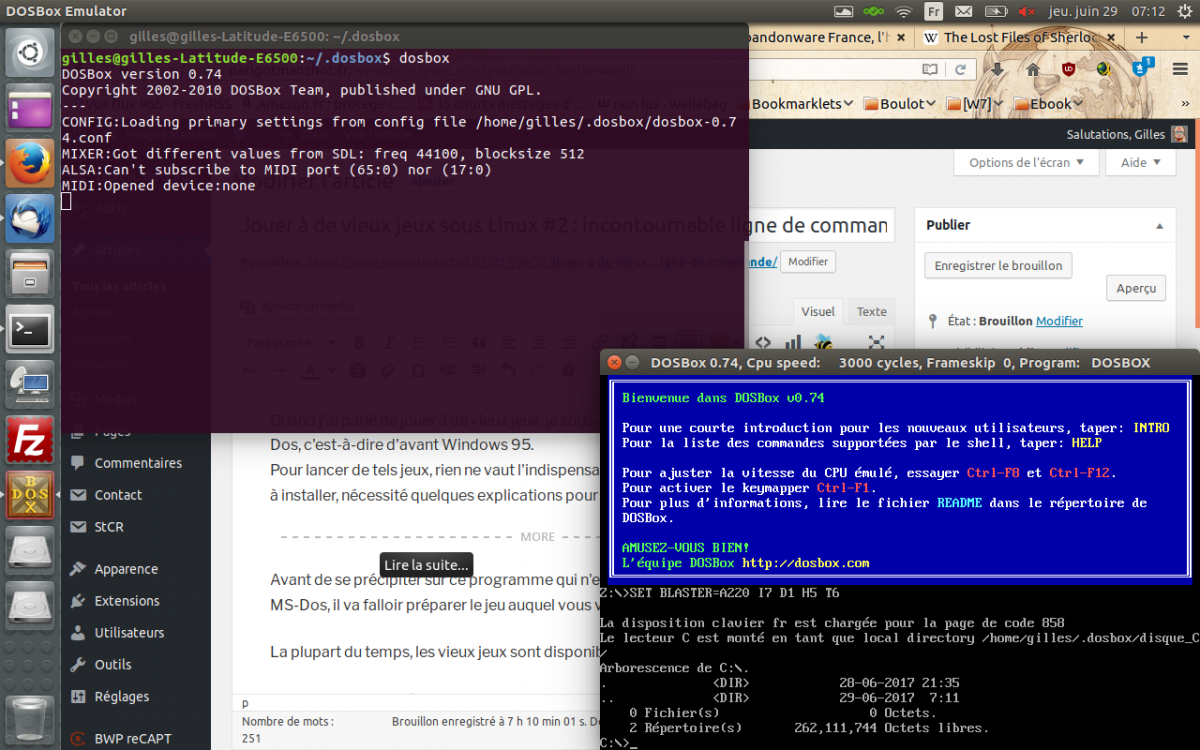Open Firefox downloads arrow

(998, 70)
